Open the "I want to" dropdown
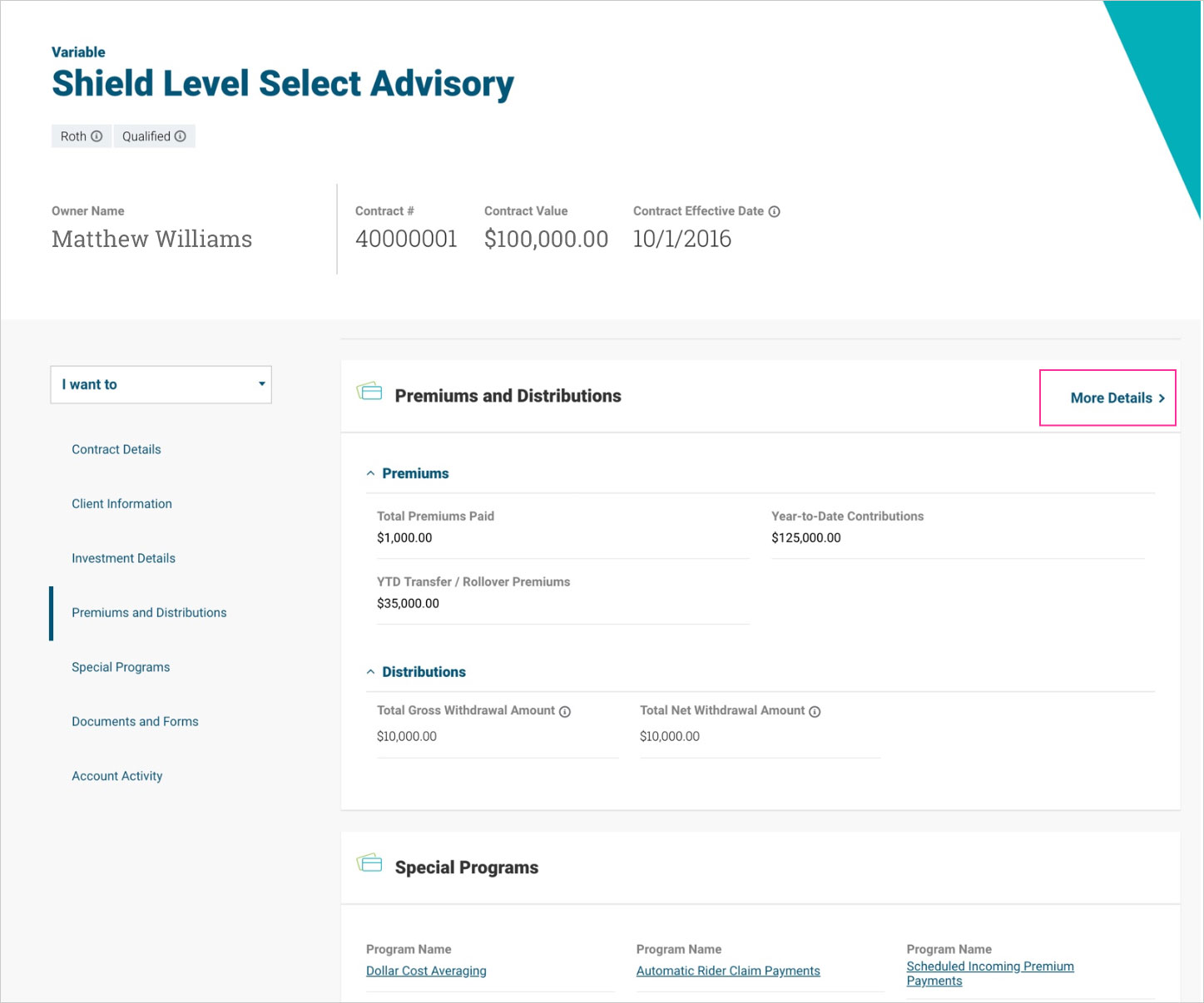The height and width of the screenshot is (1003, 1204). pos(161,385)
